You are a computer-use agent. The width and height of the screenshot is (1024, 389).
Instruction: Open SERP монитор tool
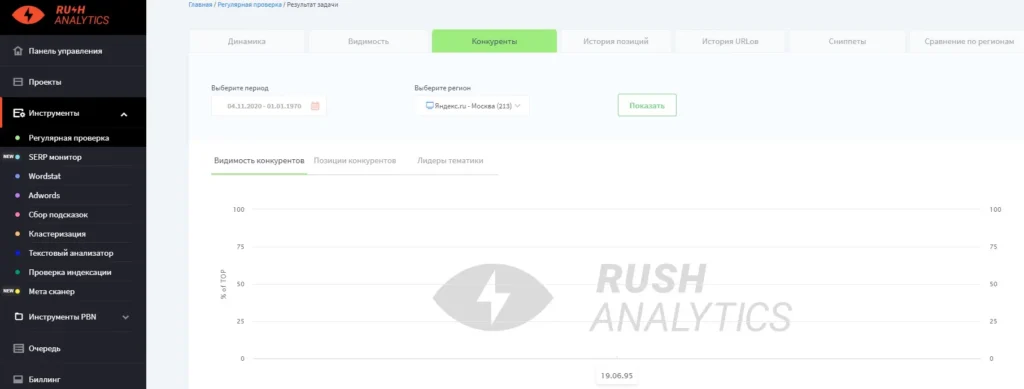coord(55,157)
